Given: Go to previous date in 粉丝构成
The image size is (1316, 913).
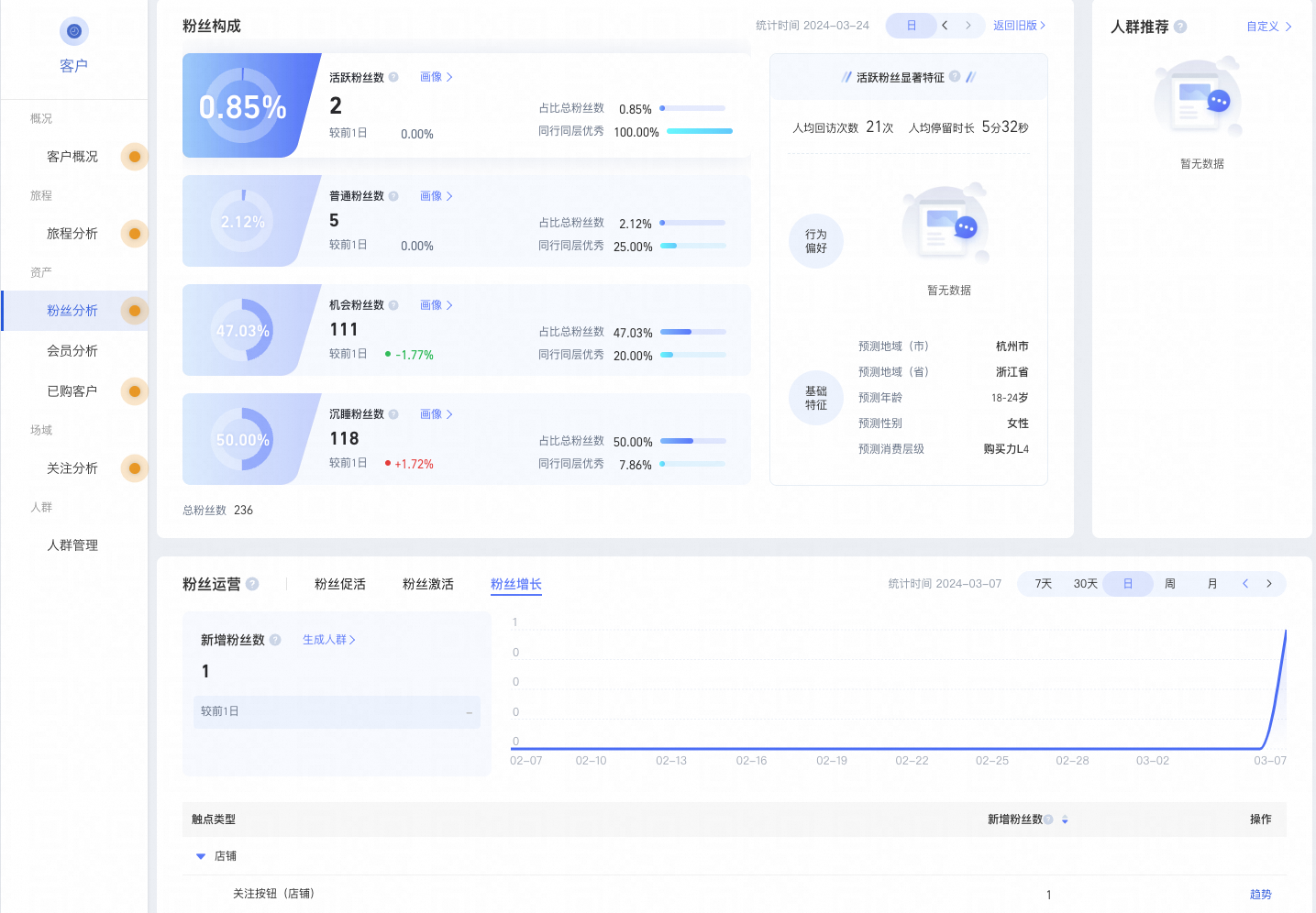Looking at the screenshot, I should 945,26.
